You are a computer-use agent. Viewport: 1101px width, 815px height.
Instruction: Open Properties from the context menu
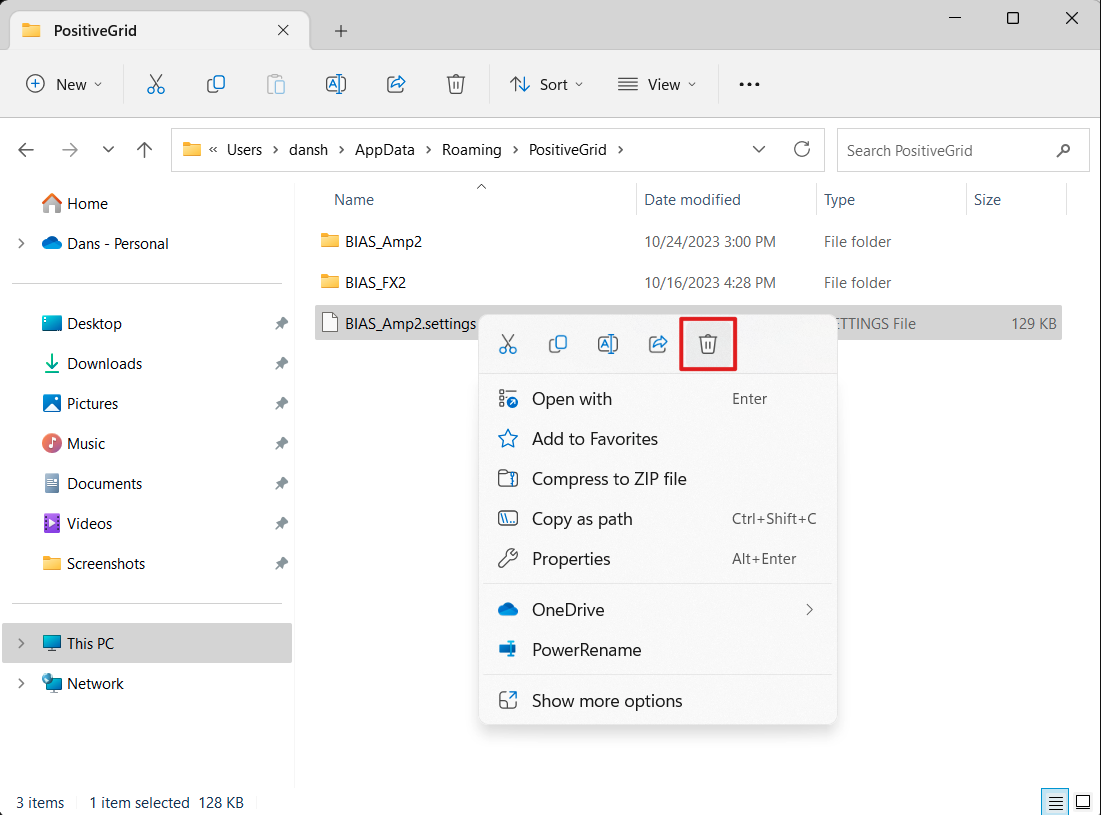coord(657,559)
